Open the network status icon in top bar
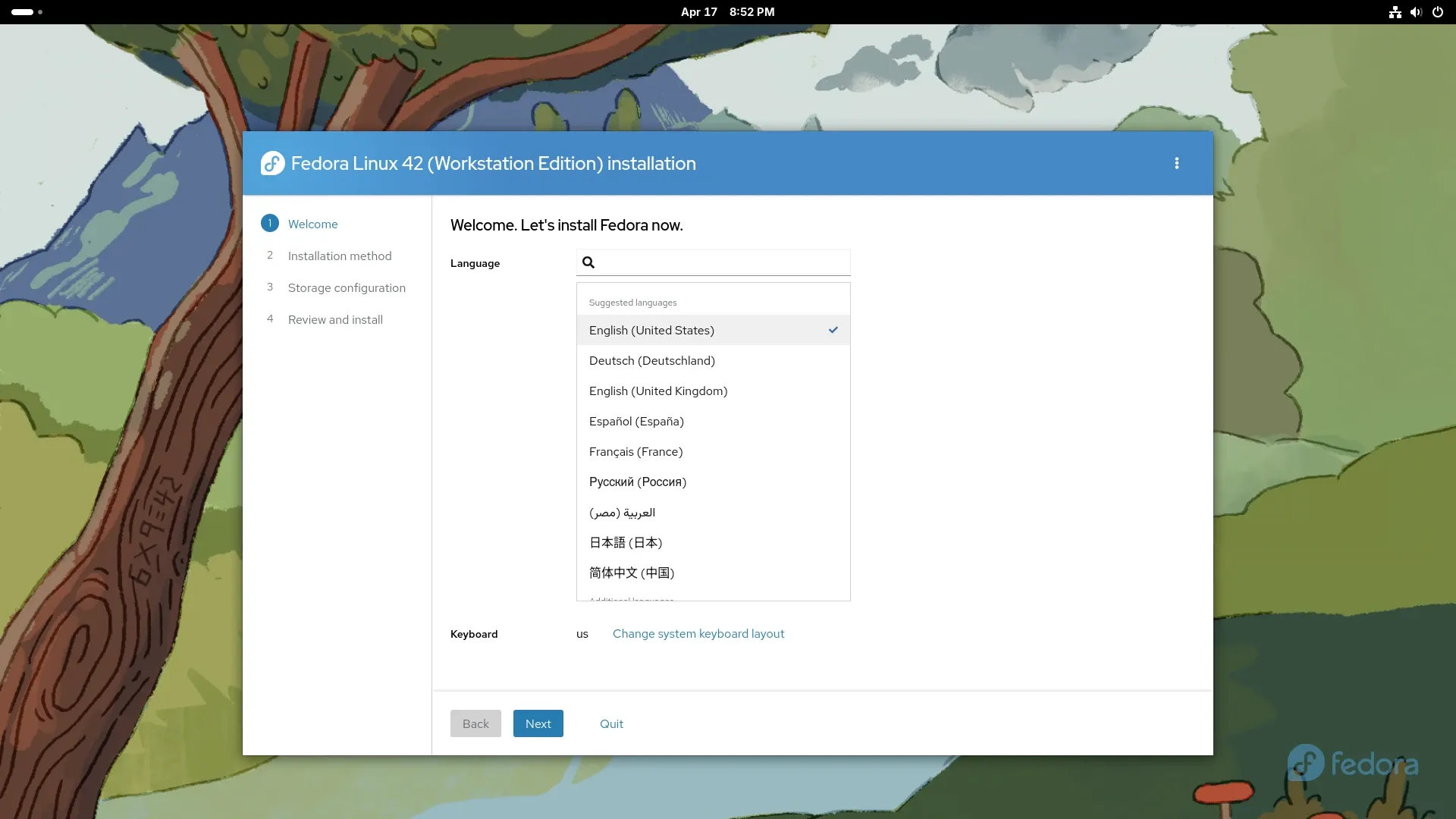Image resolution: width=1456 pixels, height=819 pixels. tap(1395, 12)
